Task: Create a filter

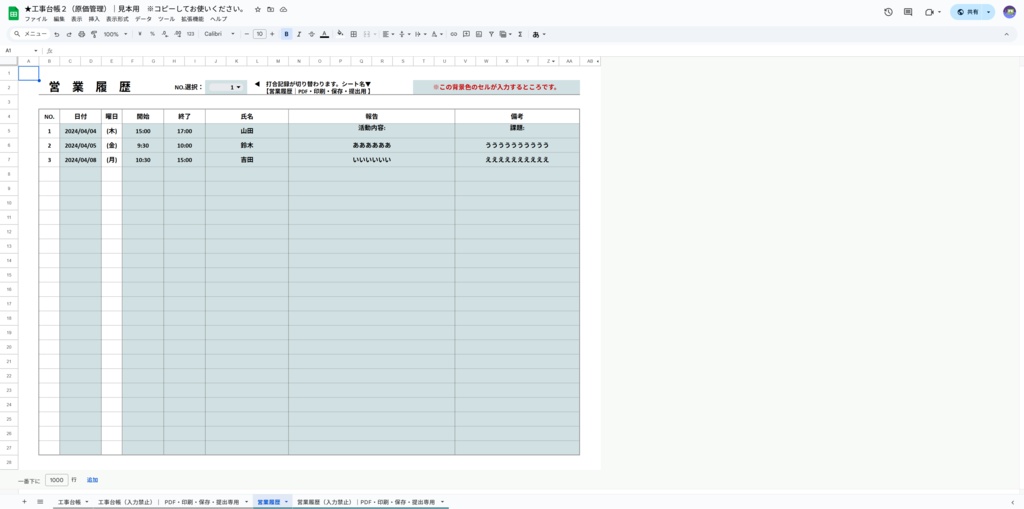Action: click(x=491, y=34)
